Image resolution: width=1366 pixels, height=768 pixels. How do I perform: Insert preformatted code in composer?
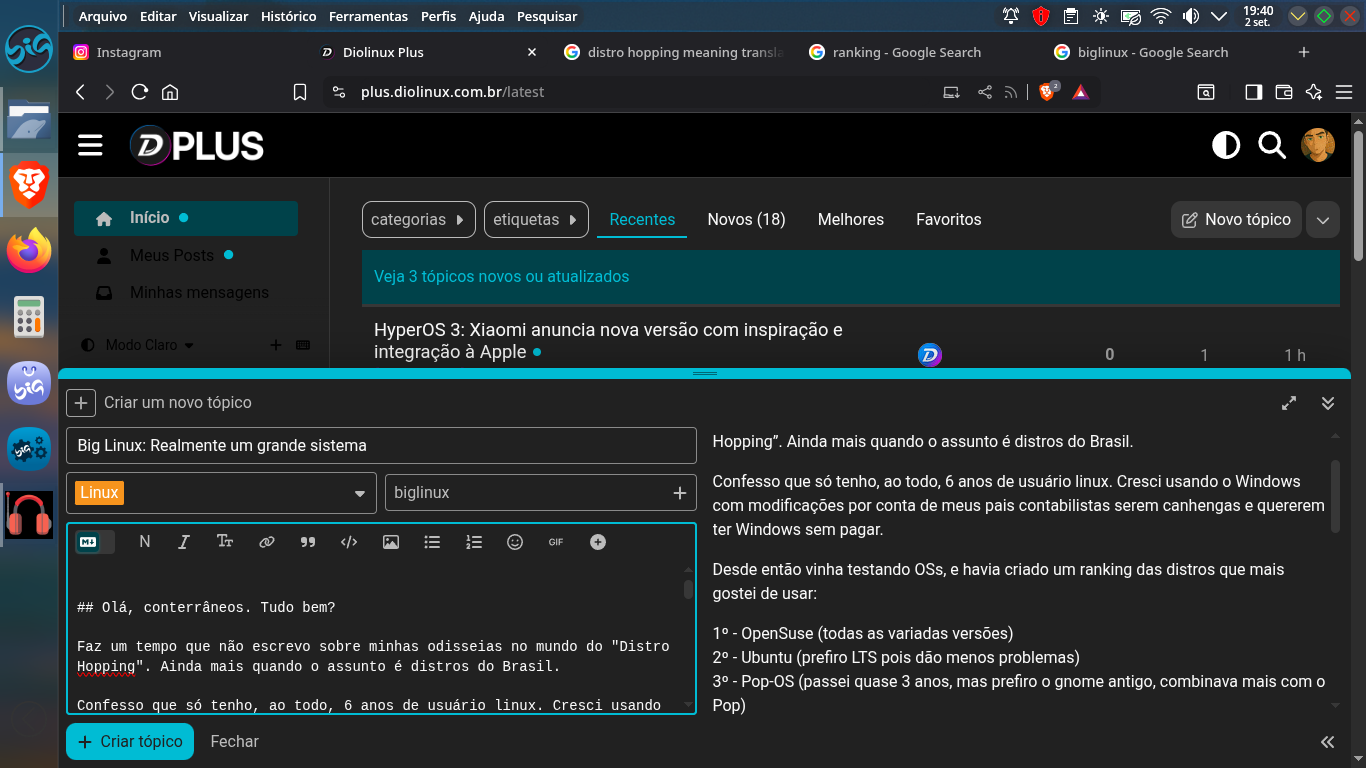pos(349,542)
